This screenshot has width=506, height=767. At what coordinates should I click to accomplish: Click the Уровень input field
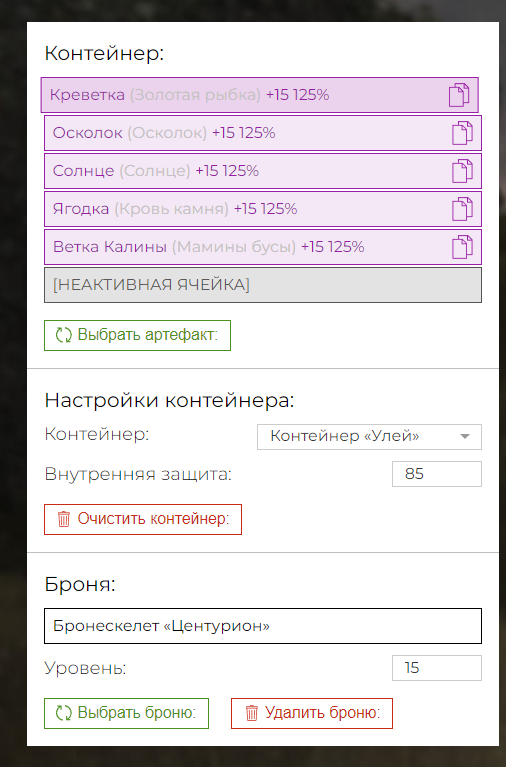(437, 668)
